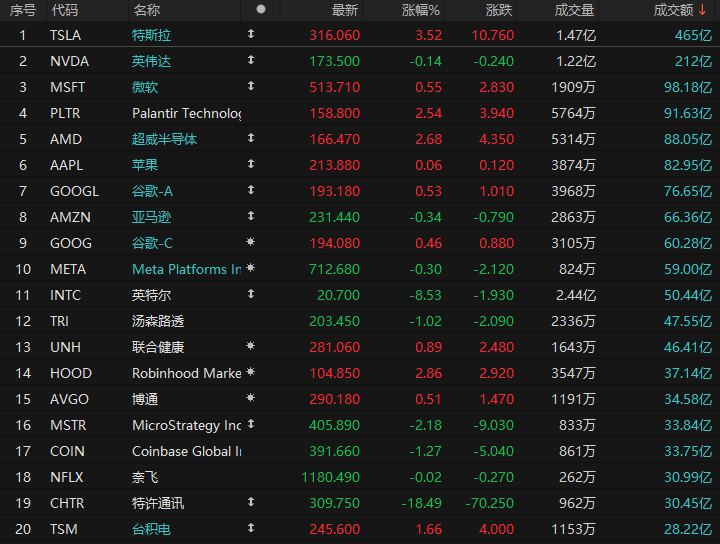This screenshot has width=720, height=544.
Task: Open the 谷歌-A stock link
Action: coord(152,191)
